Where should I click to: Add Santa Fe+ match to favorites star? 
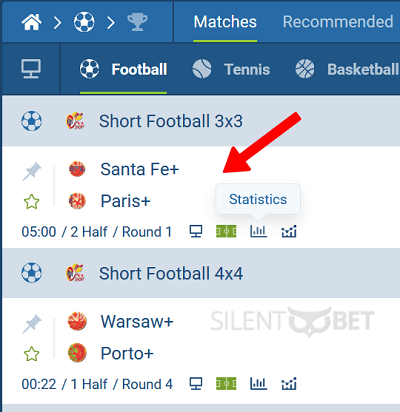click(32, 202)
